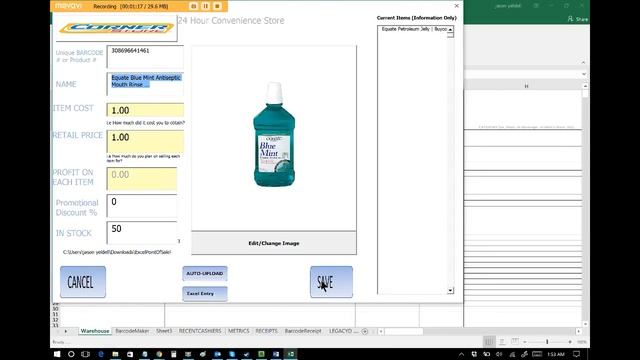Click Excel column H header
The image size is (640, 360).
point(527,86)
